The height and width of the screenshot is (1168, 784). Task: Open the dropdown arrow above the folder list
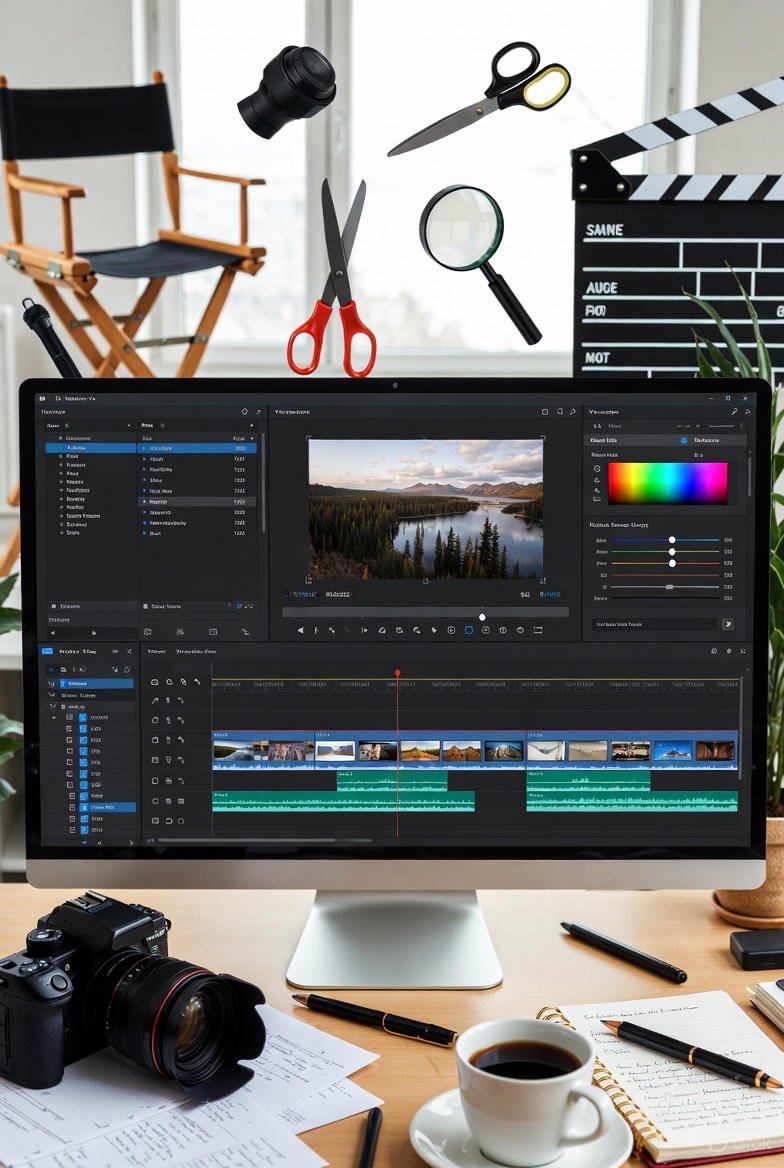pos(129,426)
